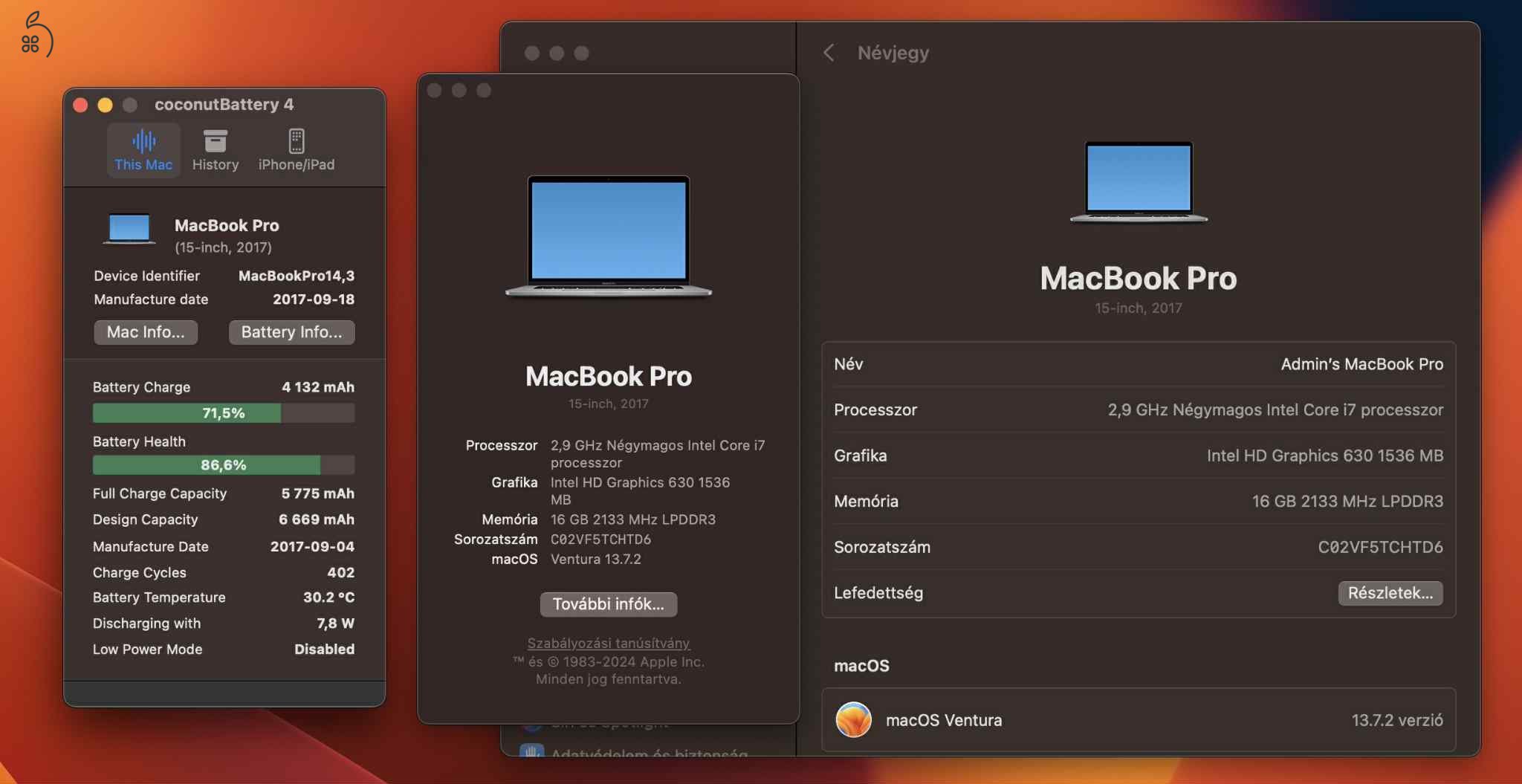Click the Battery Charge 4 132 mAh value
This screenshot has height=784, width=1522.
point(318,387)
